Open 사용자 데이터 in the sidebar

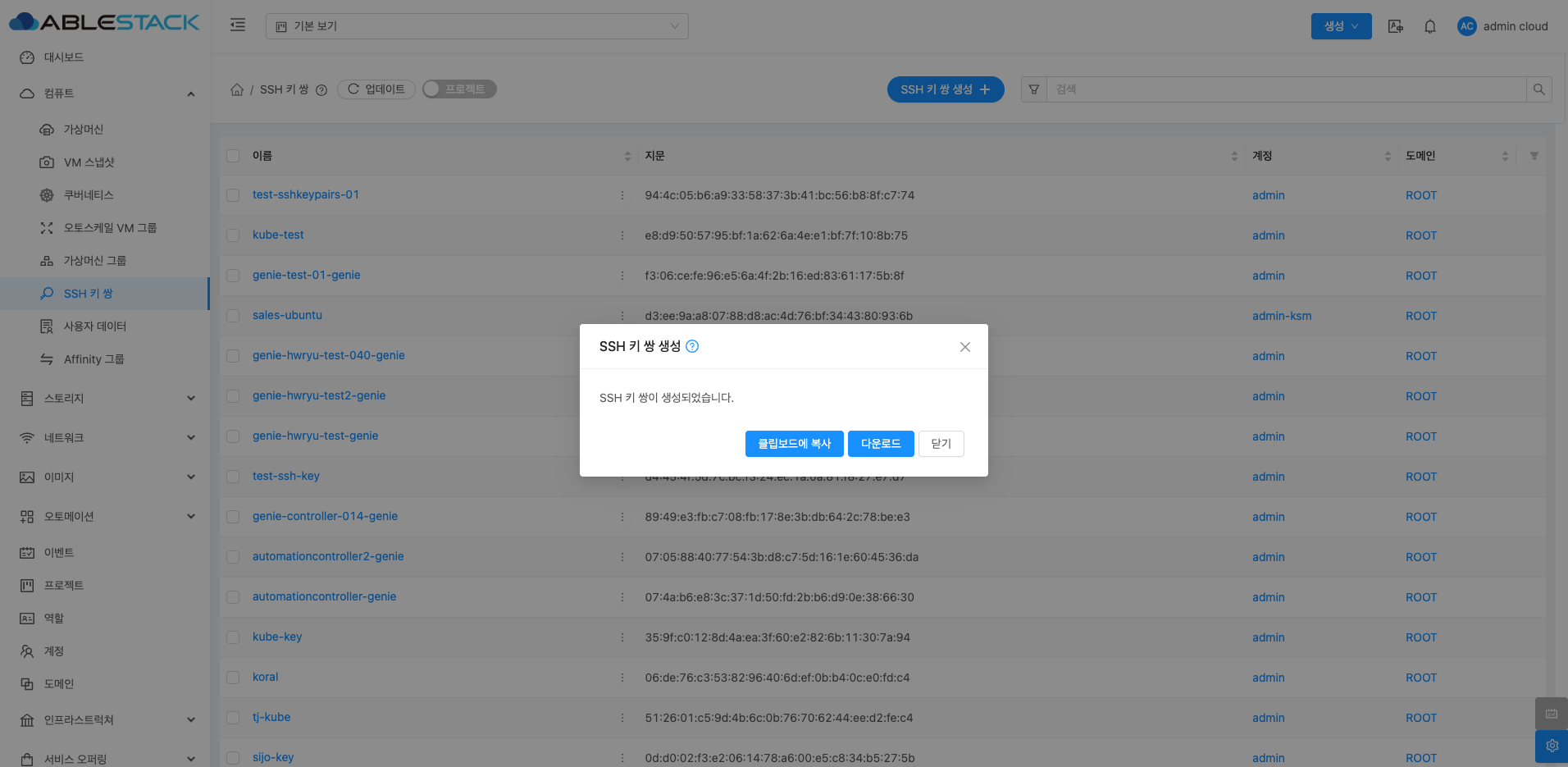tap(105, 326)
